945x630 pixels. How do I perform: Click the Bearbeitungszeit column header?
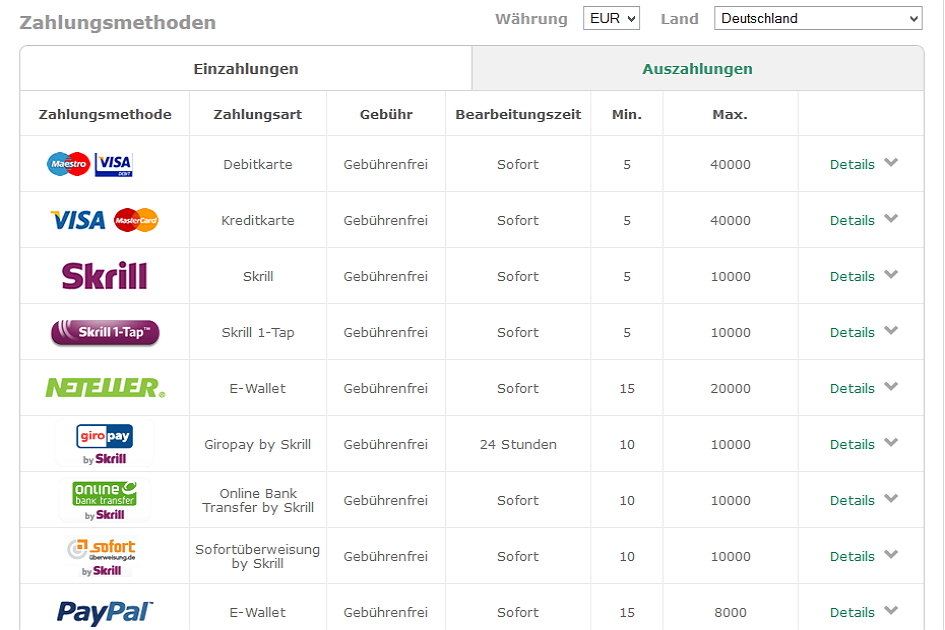(x=518, y=115)
